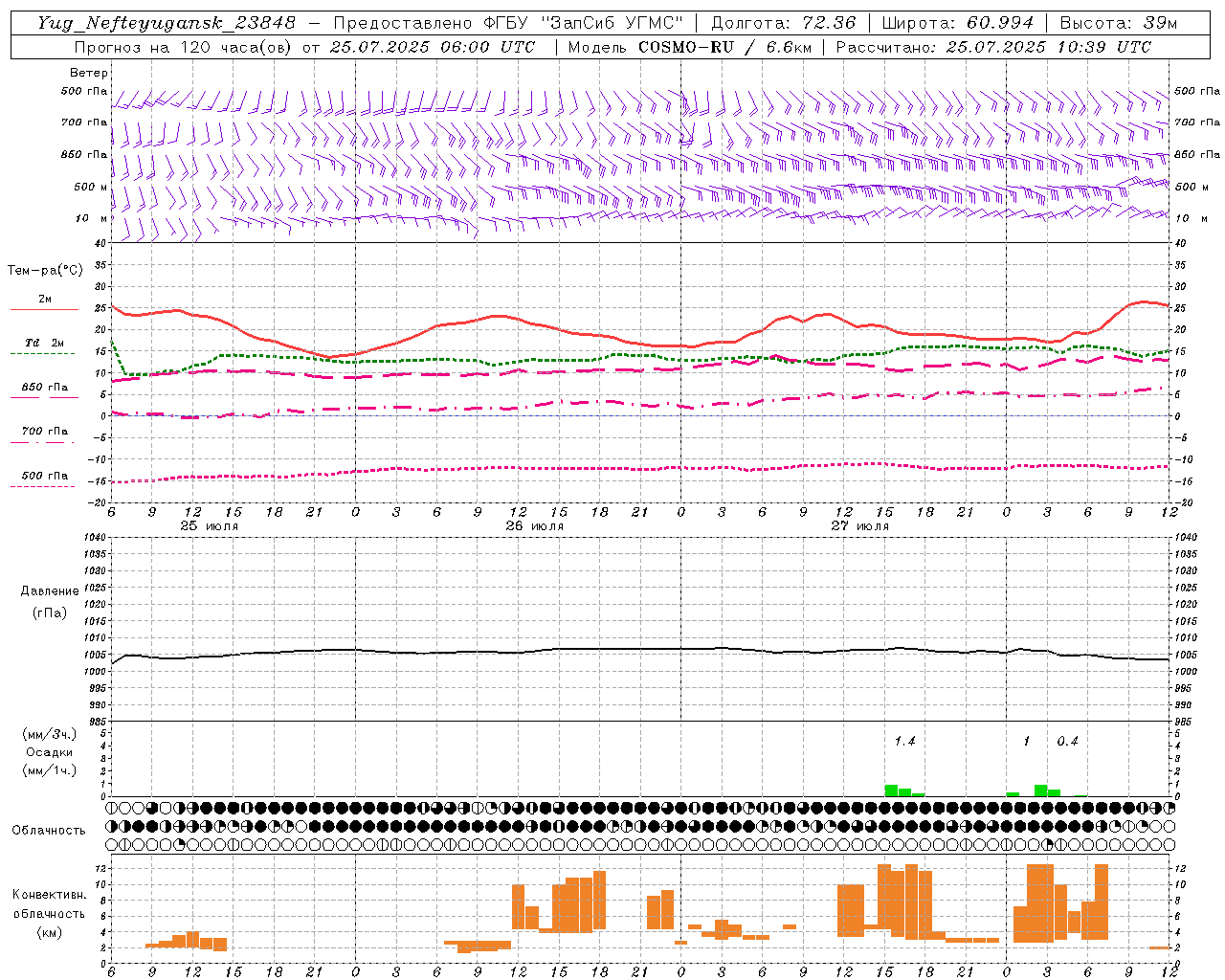The height and width of the screenshot is (980, 1225).
Task: Click the '850 гПа' temperature legend label
Action: click(44, 388)
